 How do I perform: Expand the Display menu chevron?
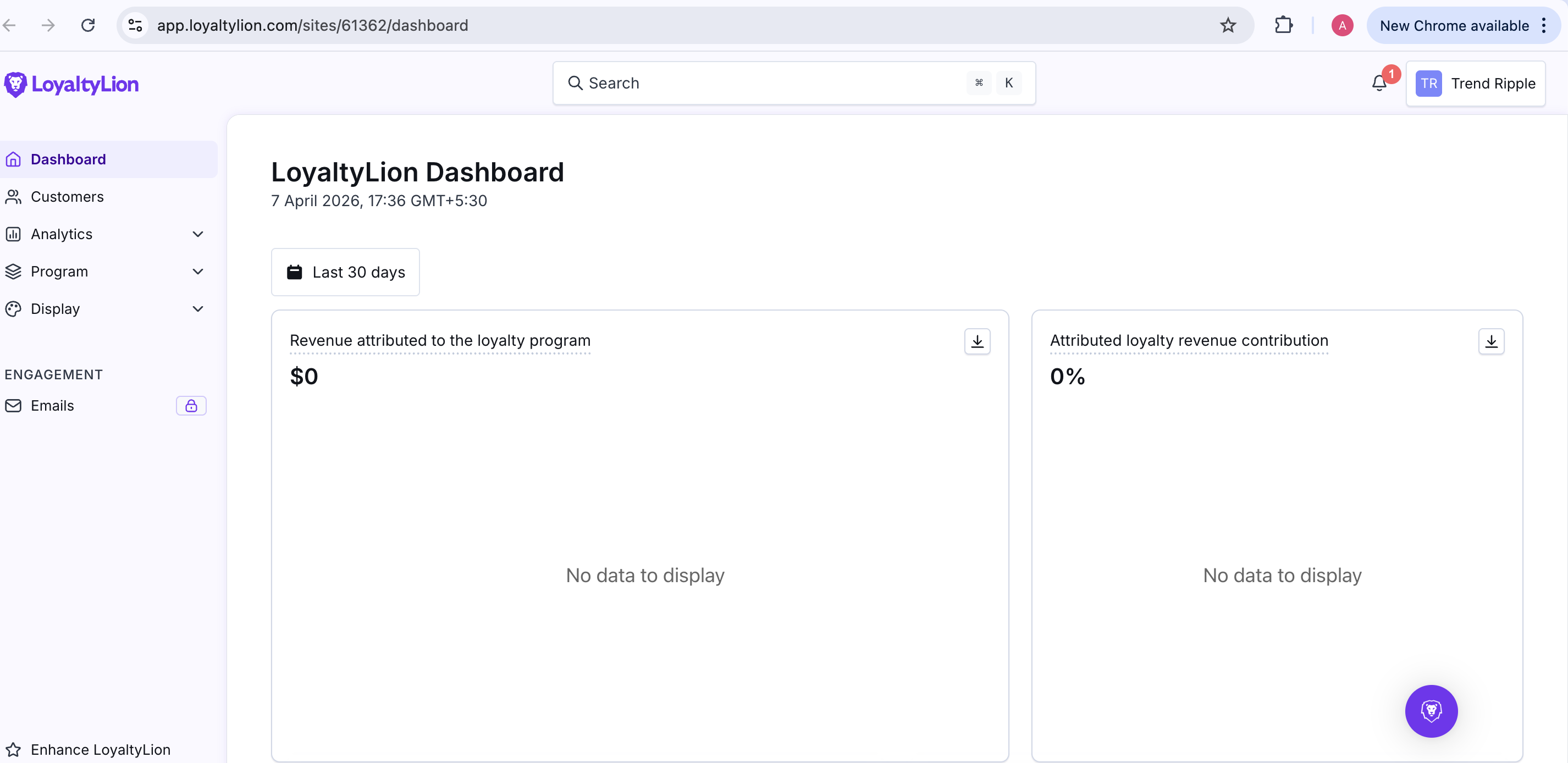click(198, 309)
